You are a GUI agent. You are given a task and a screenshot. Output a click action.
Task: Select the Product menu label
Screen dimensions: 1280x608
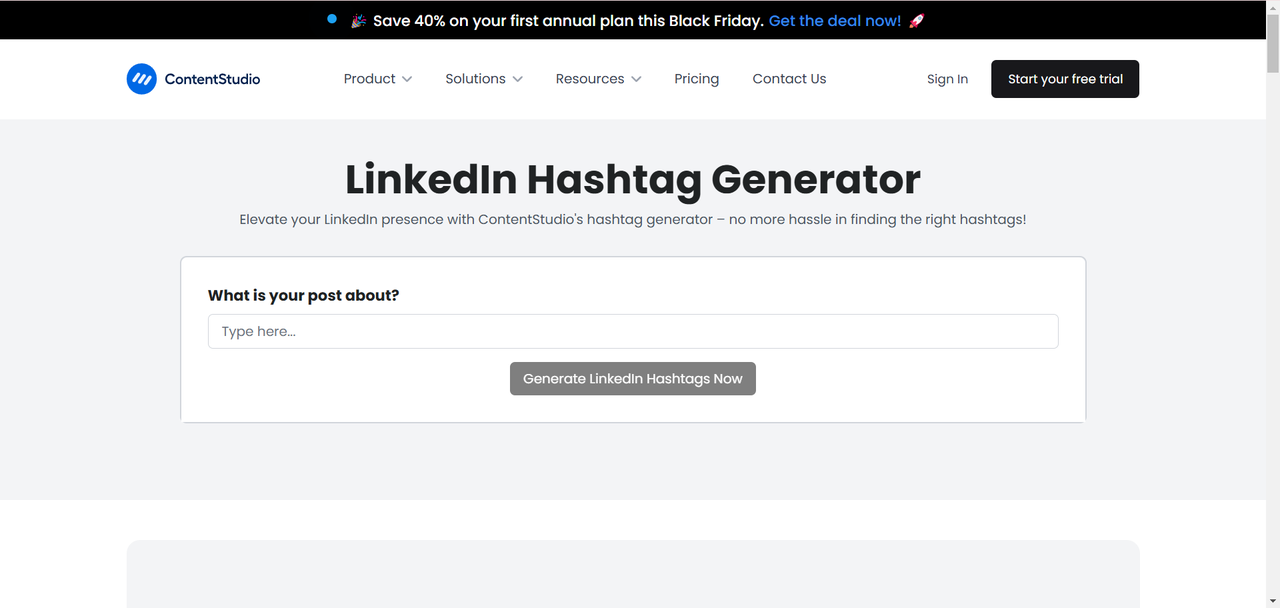pyautogui.click(x=369, y=79)
